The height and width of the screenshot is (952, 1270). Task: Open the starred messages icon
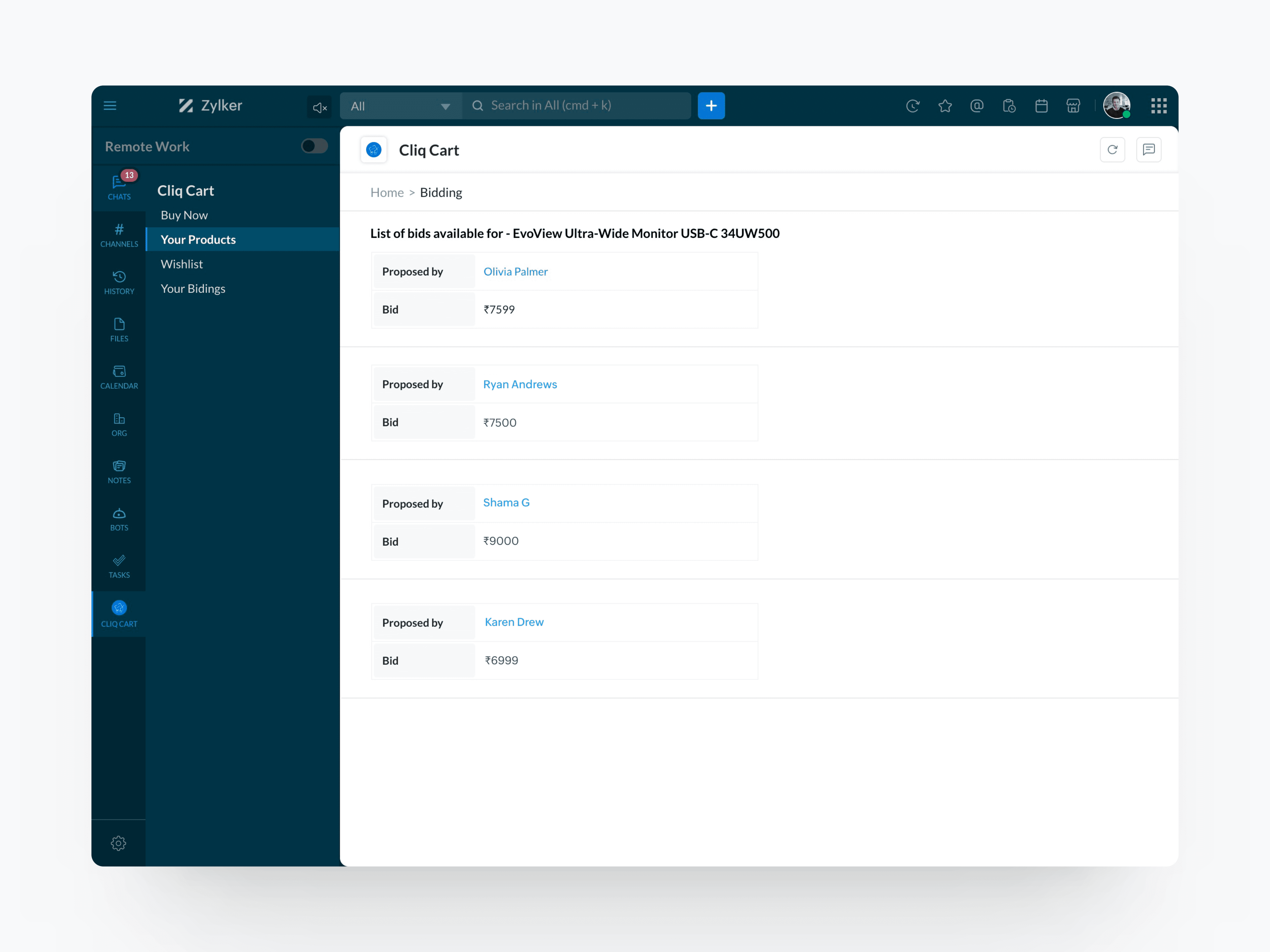(945, 105)
